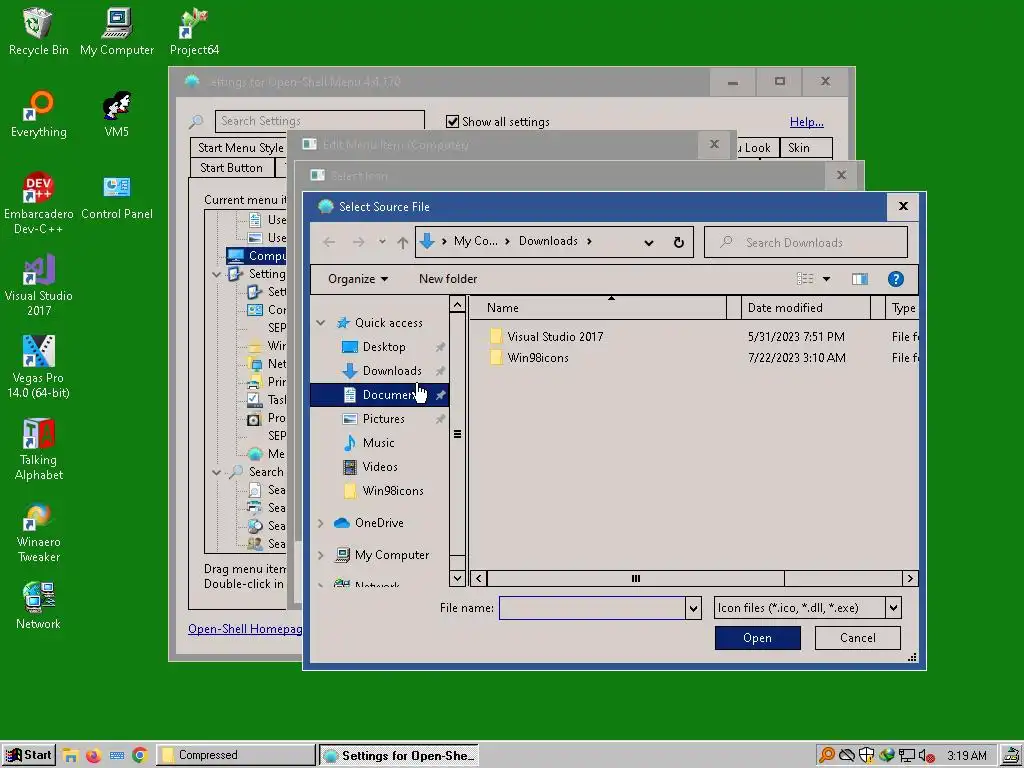
Task: Open File Explorer from taskbar quick launch
Action: point(71,756)
